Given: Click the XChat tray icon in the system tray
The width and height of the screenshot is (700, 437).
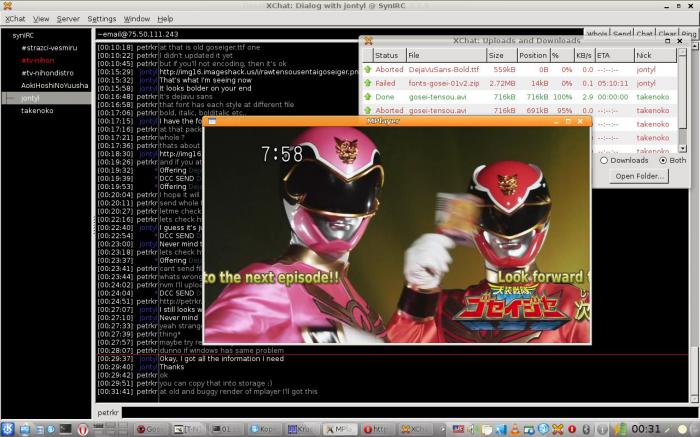Looking at the screenshot, I should coord(558,429).
